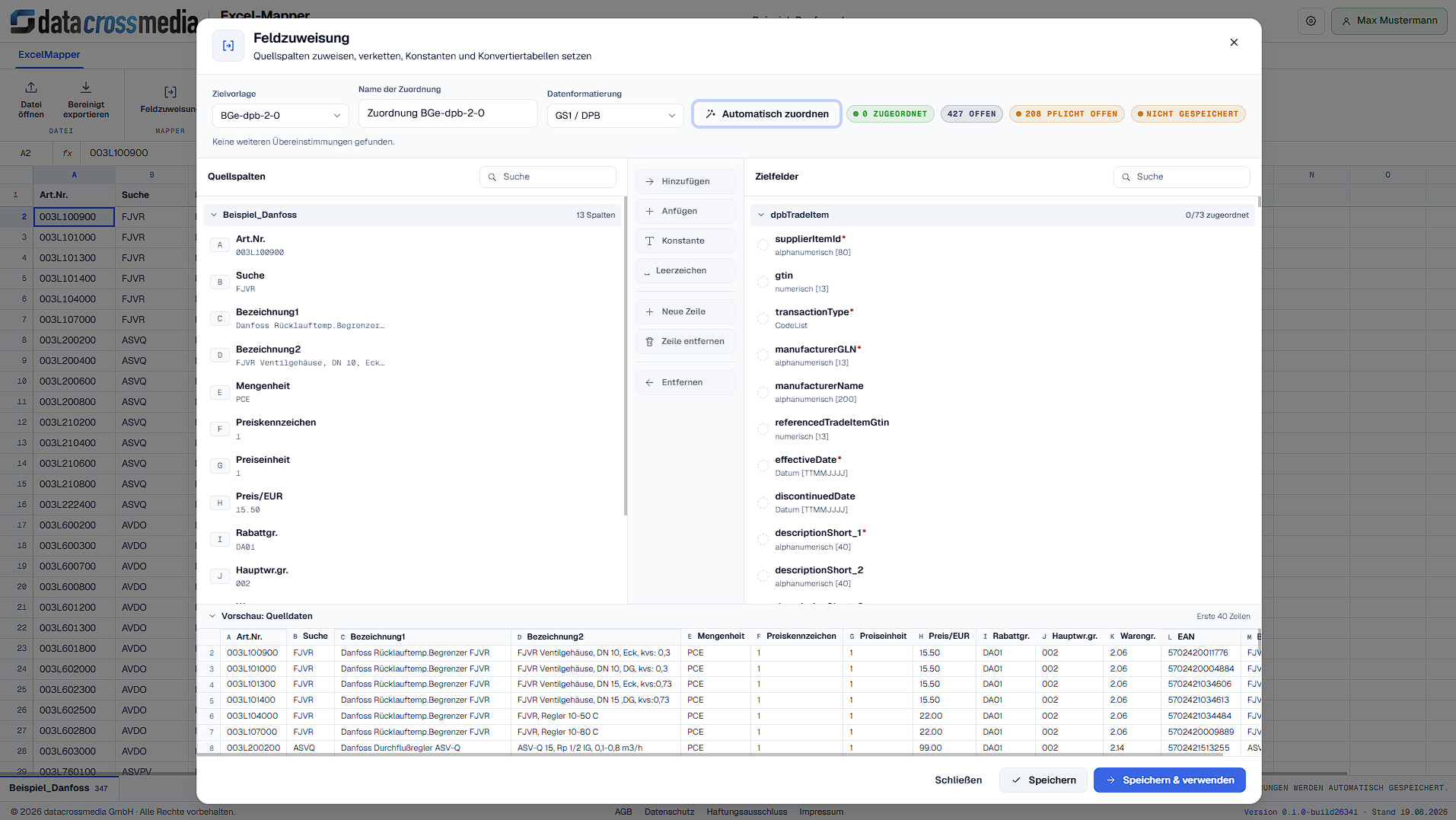Open the Datenformatierung dropdown

coord(615,116)
